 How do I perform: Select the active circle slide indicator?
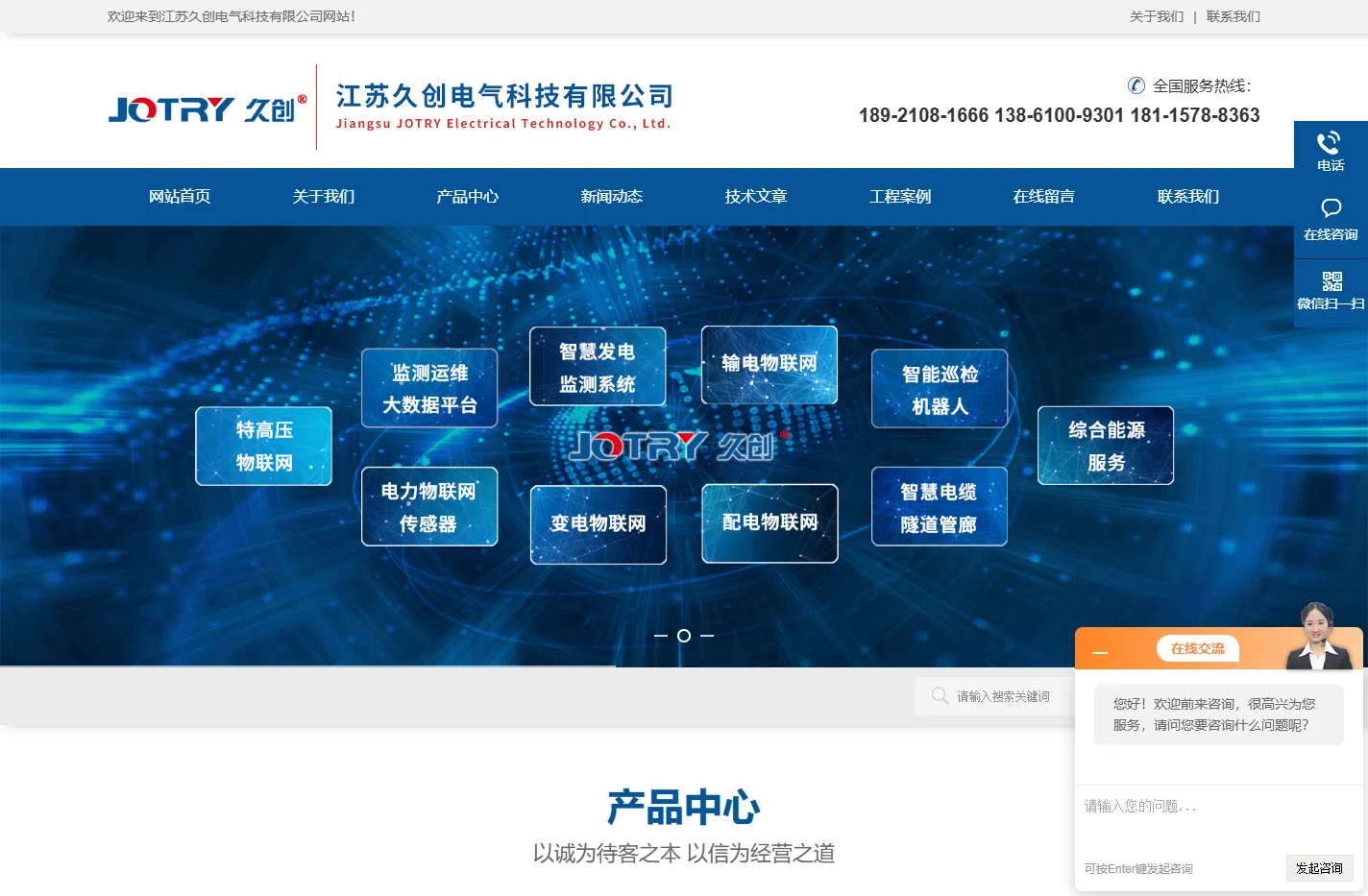684,636
